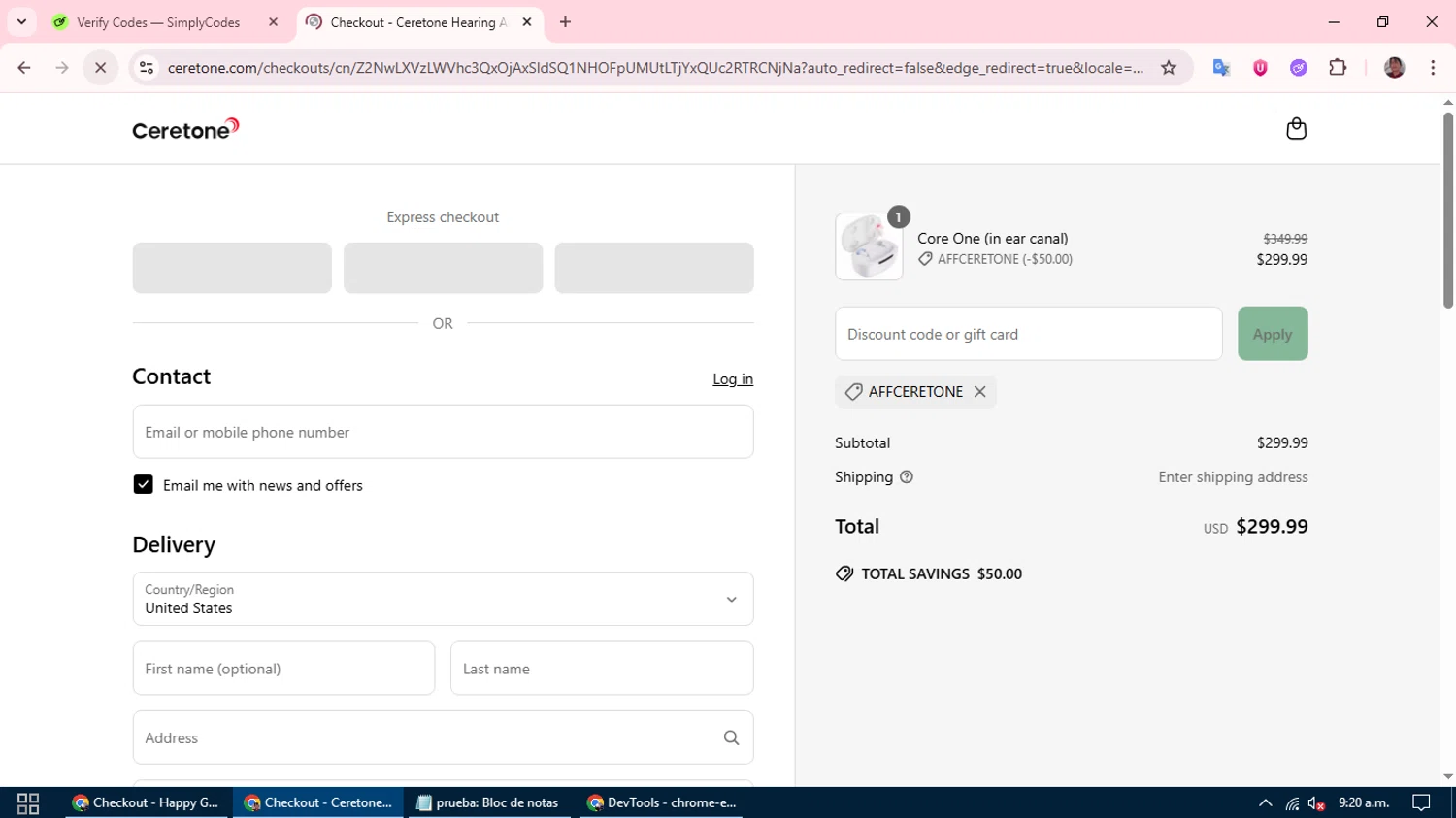Click the Core One product thumbnail
1456x818 pixels.
tap(869, 246)
